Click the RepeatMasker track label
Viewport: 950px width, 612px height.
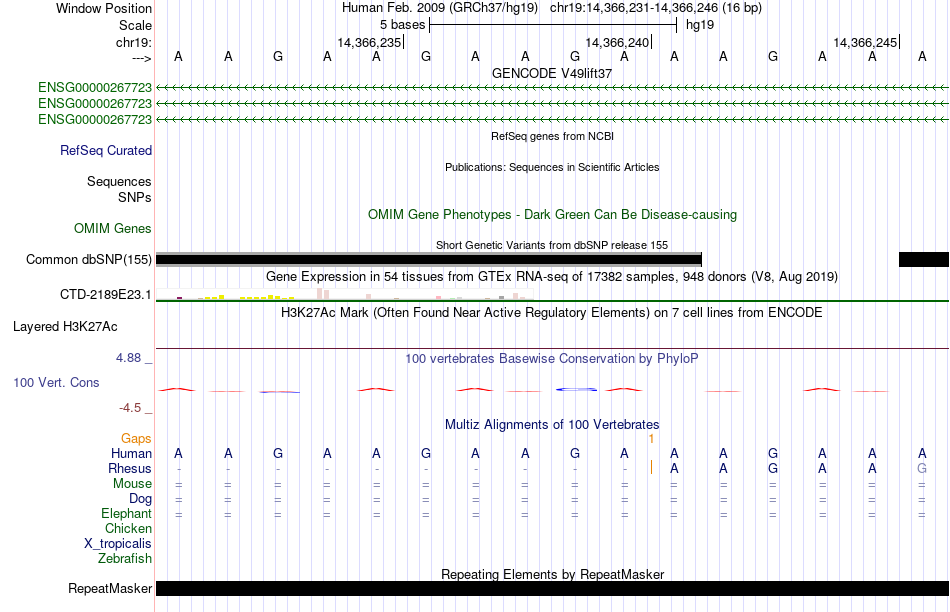click(x=110, y=588)
